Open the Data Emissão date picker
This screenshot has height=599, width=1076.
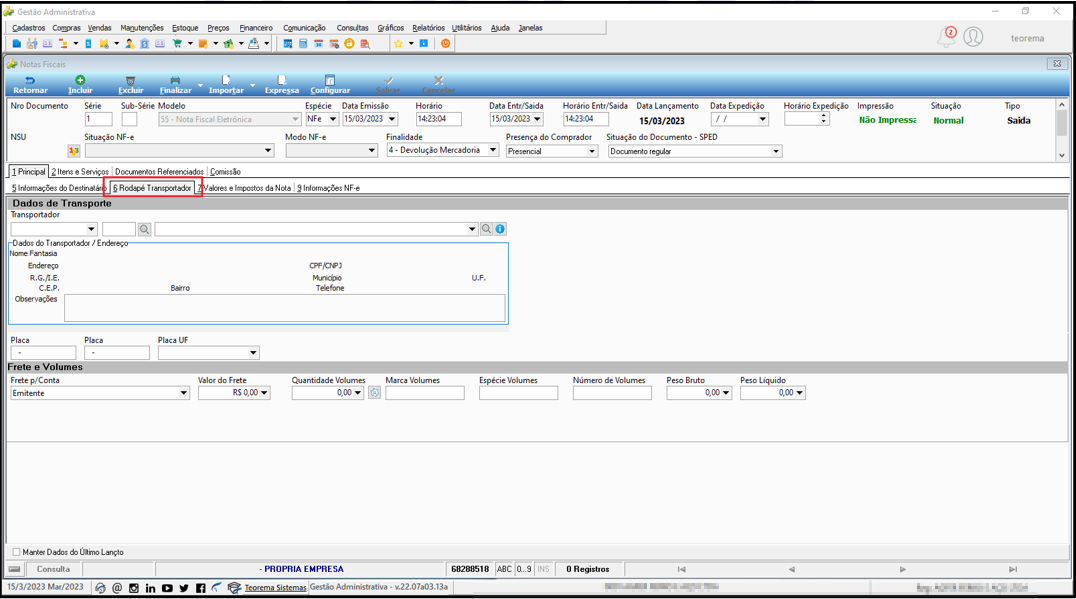pyautogui.click(x=392, y=119)
